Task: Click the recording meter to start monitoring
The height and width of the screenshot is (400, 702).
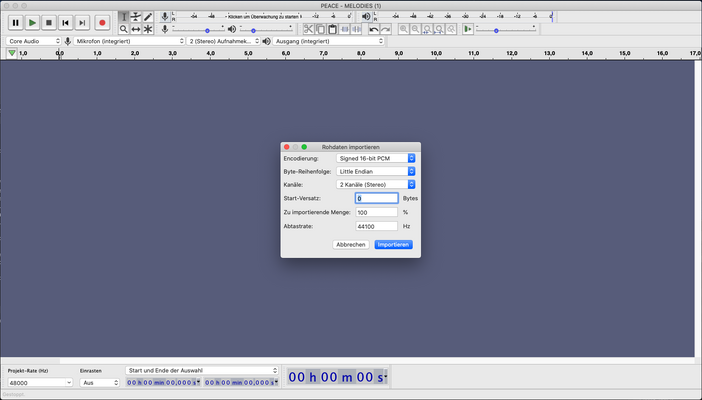Action: click(x=264, y=17)
